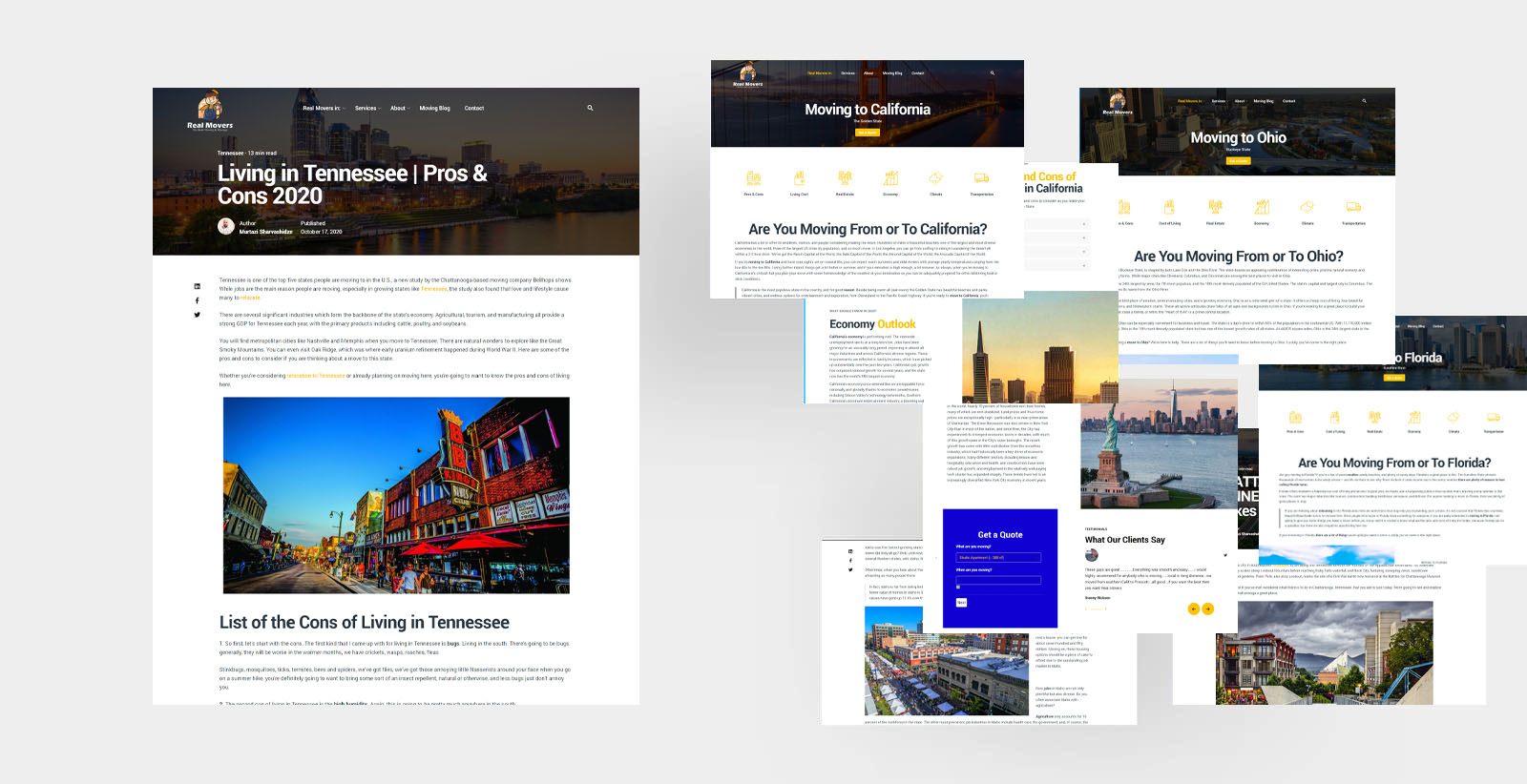Image resolution: width=1527 pixels, height=784 pixels.
Task: Select Cost of Living icon on Florida page
Action: [1335, 417]
